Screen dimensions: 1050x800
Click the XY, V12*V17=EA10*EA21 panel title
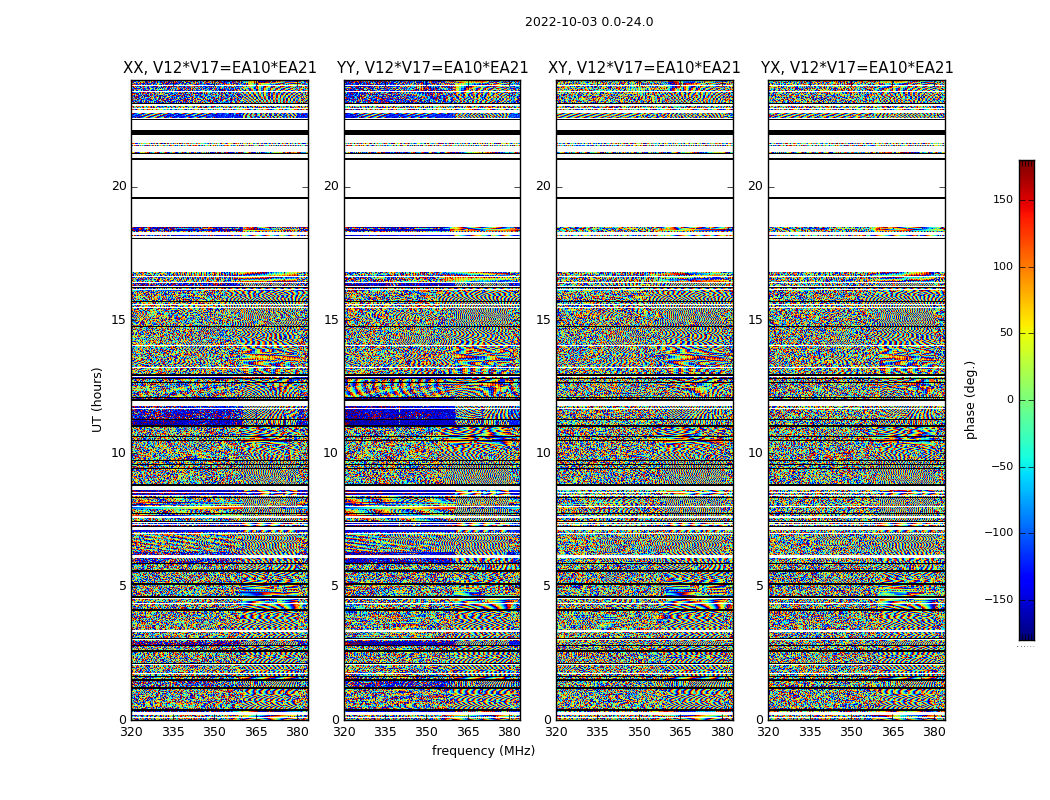(x=644, y=68)
